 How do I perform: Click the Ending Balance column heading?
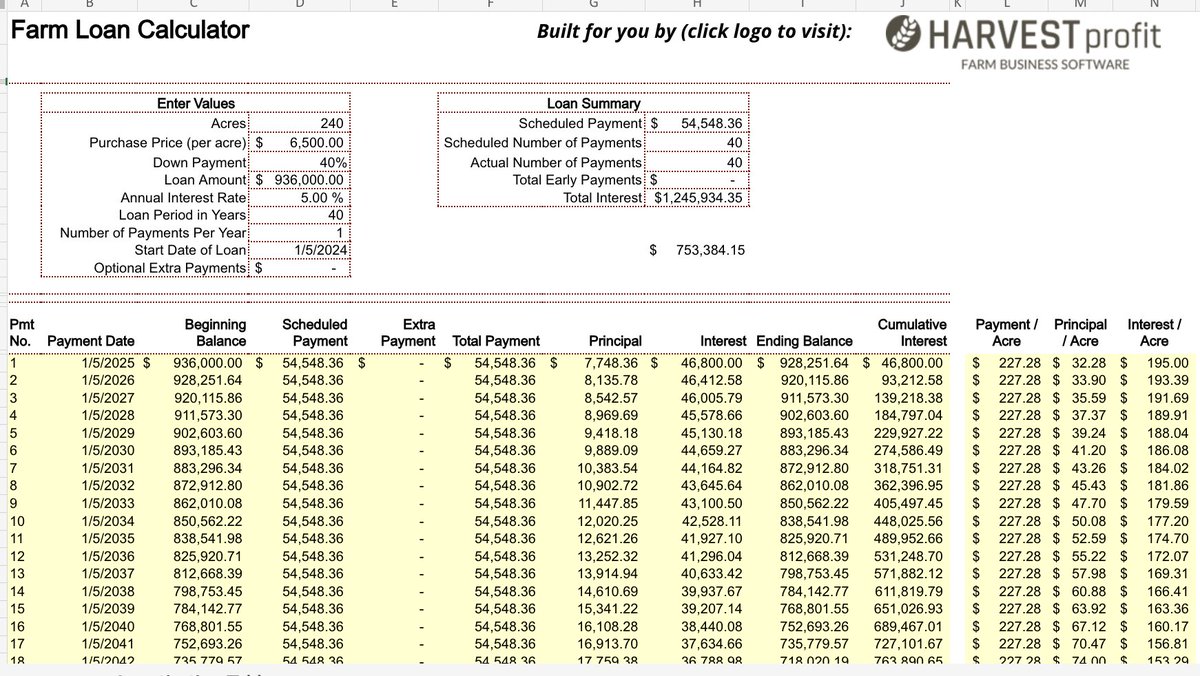click(805, 341)
